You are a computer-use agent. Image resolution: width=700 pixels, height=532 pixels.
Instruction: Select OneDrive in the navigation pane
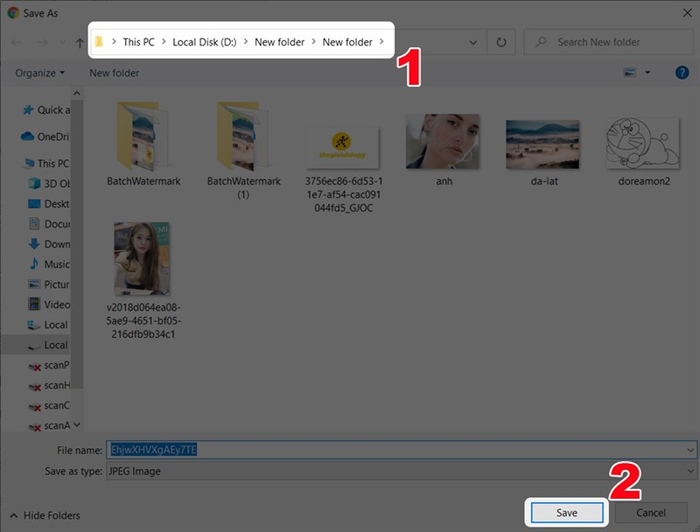[45, 137]
